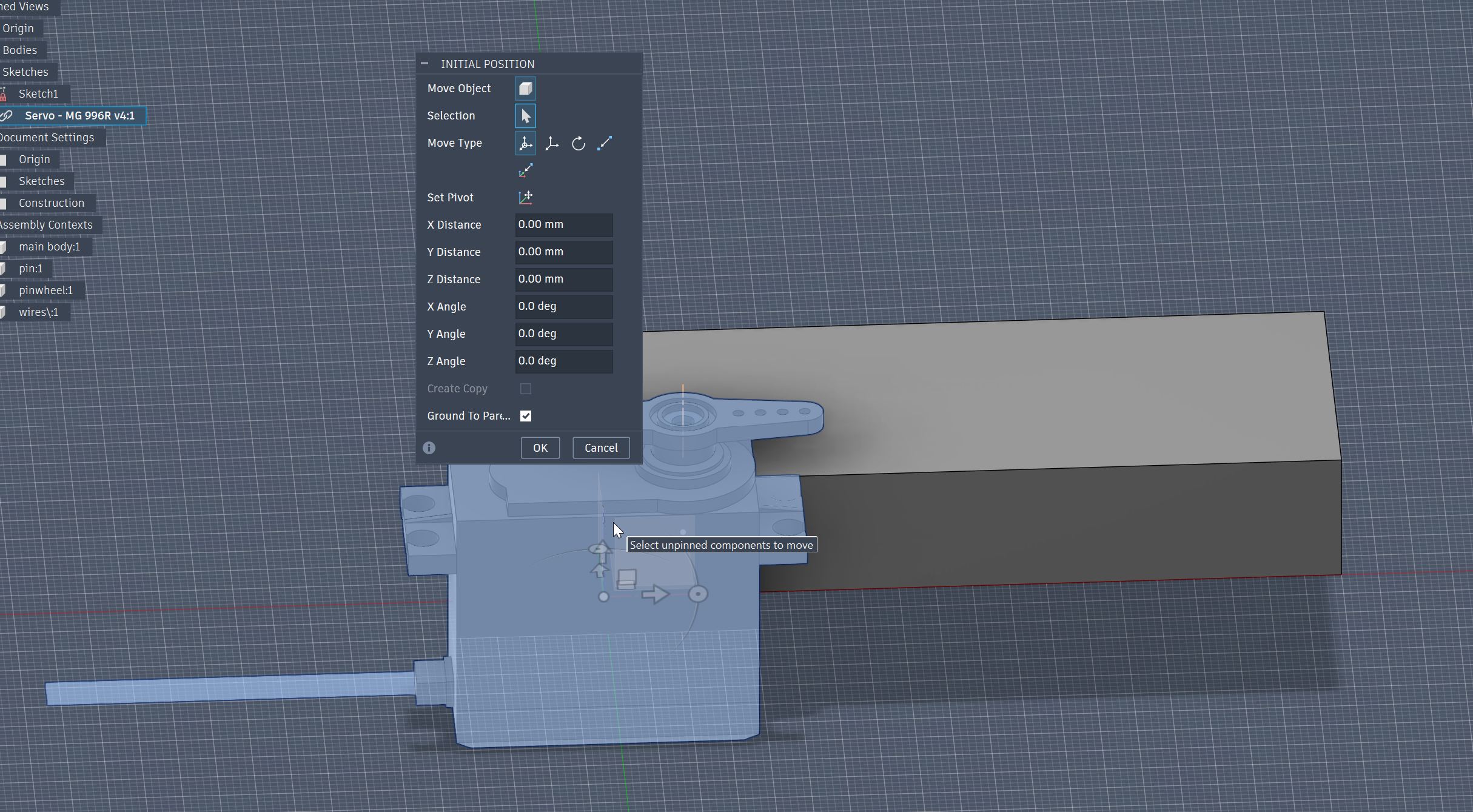The height and width of the screenshot is (812, 1473).
Task: Check the Create Copy checkbox
Action: pyautogui.click(x=526, y=389)
